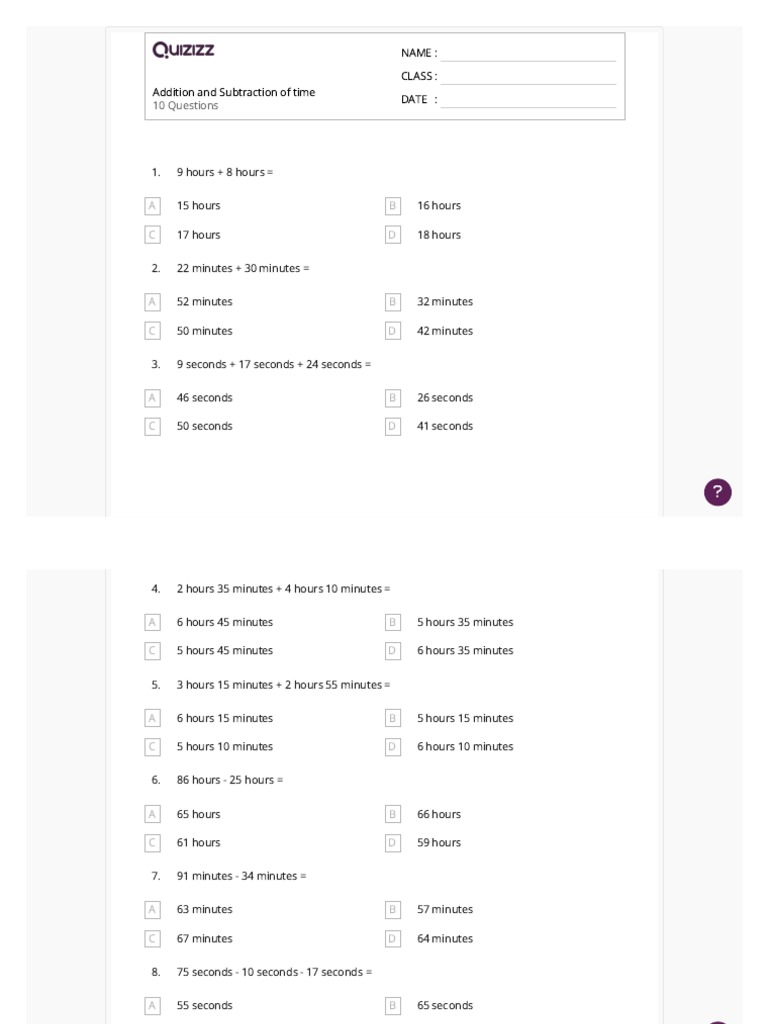768x1024 pixels.
Task: Mark option A, 52 minutes
Action: (x=153, y=302)
